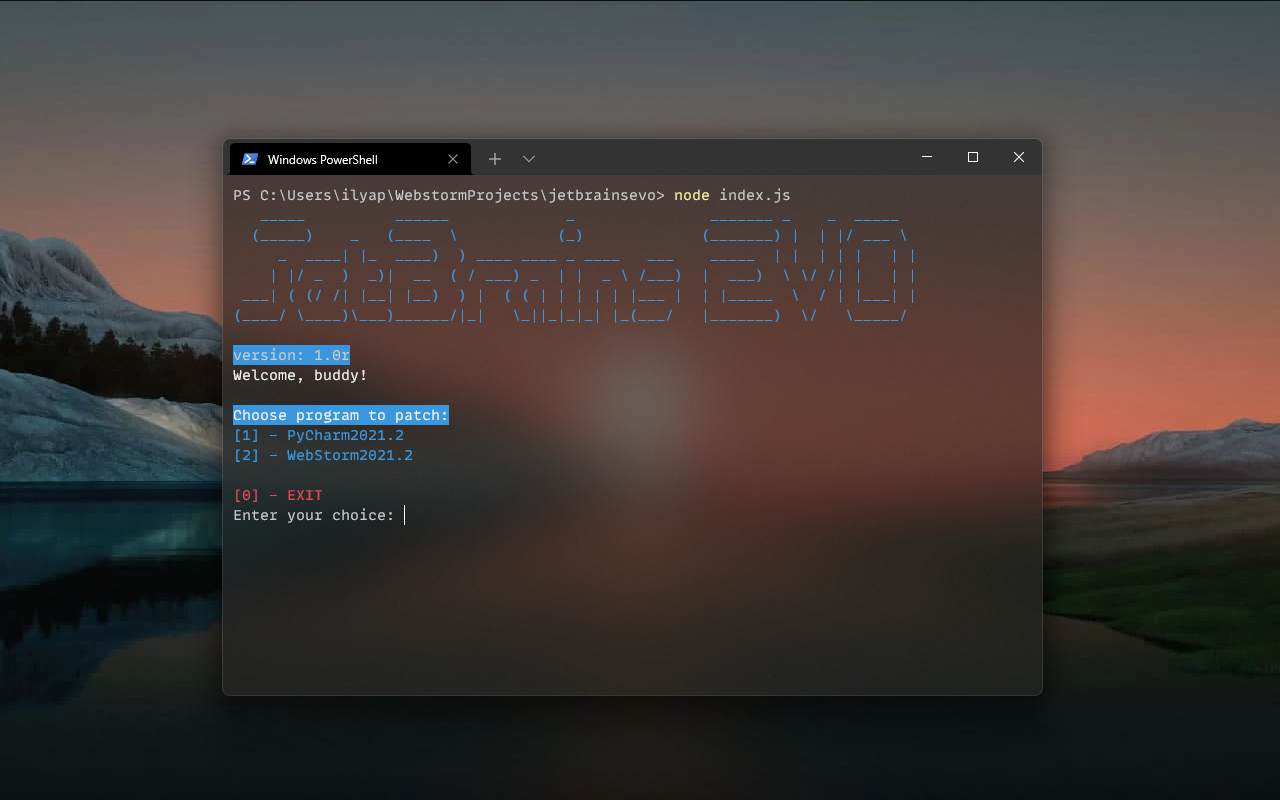This screenshot has height=800, width=1280.
Task: Open a new terminal tab with plus button
Action: [x=494, y=158]
